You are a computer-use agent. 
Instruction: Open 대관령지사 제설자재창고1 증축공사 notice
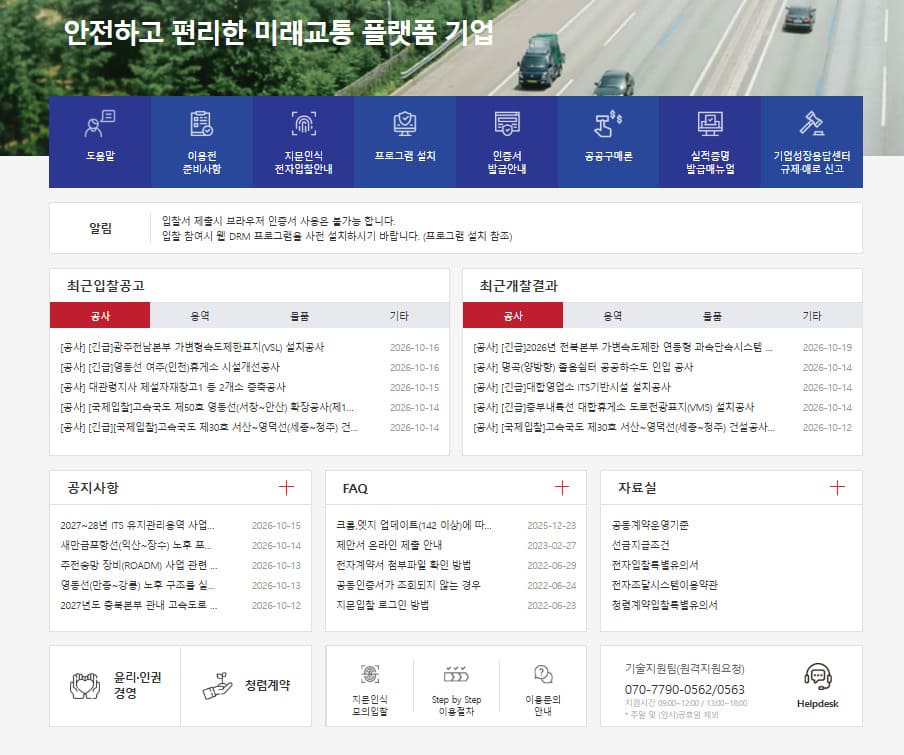173,387
